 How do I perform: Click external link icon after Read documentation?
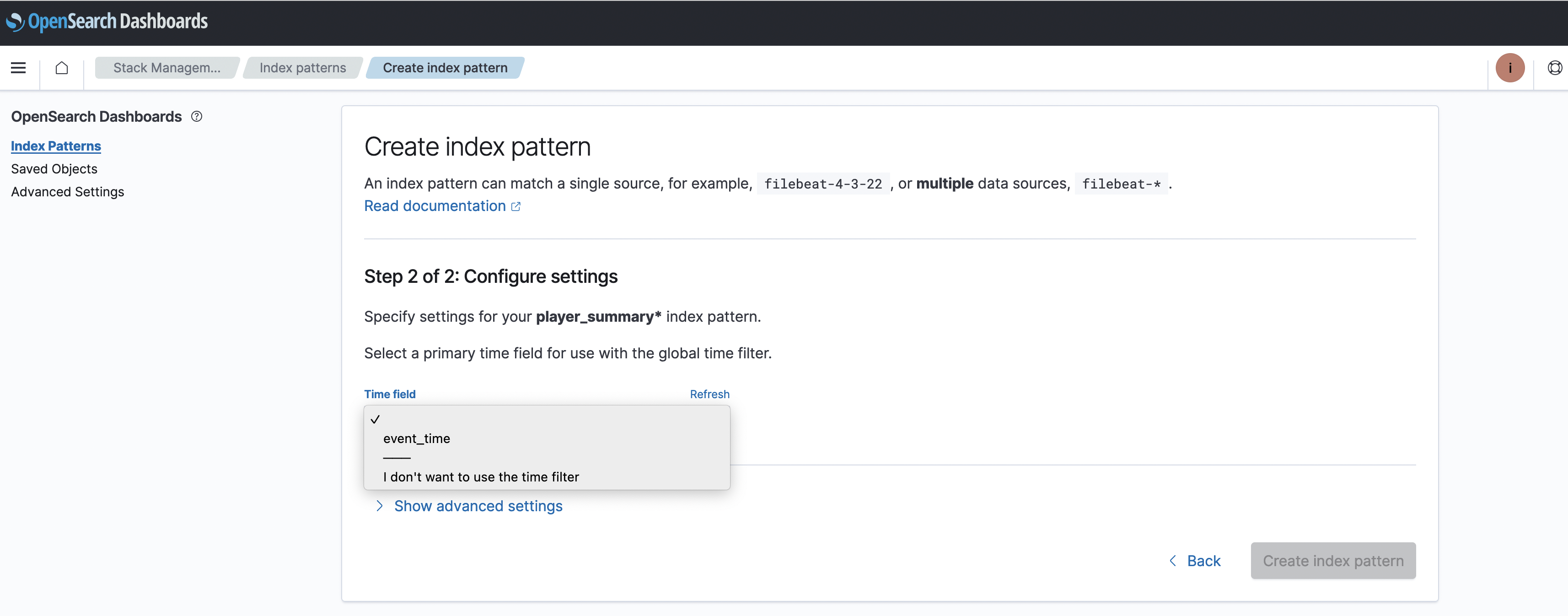516,206
